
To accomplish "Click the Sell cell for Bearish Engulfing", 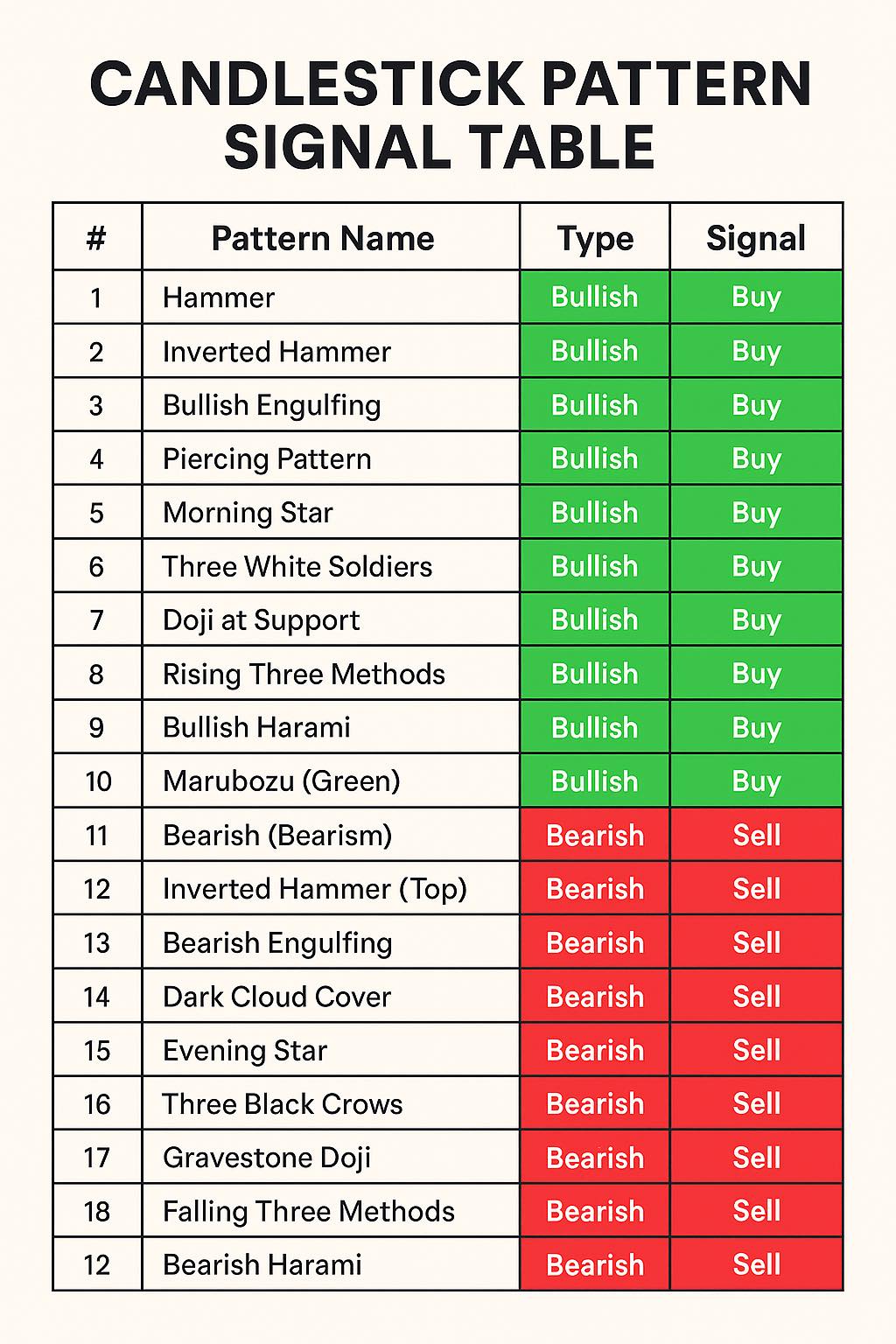I will click(x=756, y=942).
